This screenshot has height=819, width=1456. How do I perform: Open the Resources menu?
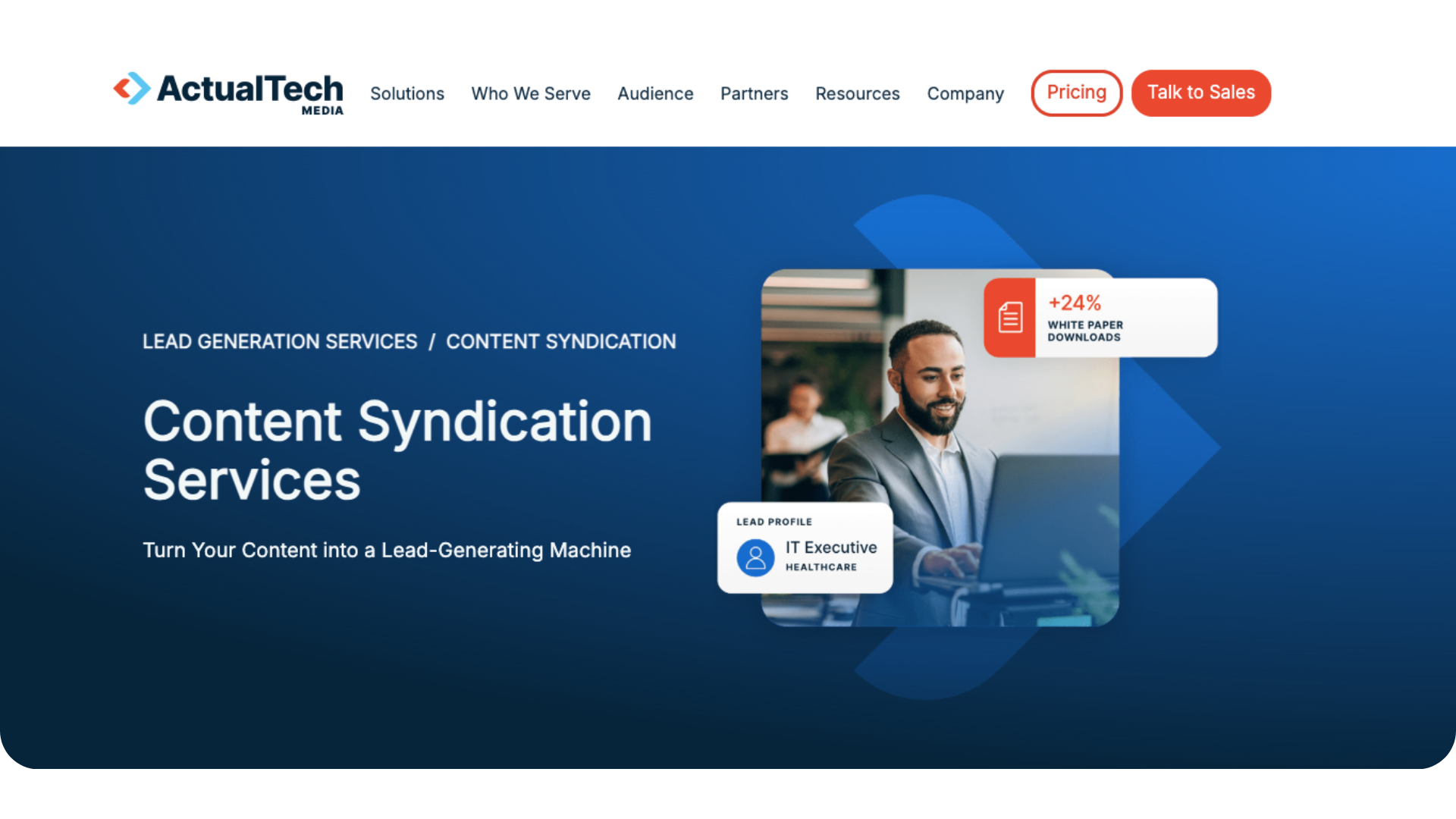click(x=857, y=93)
